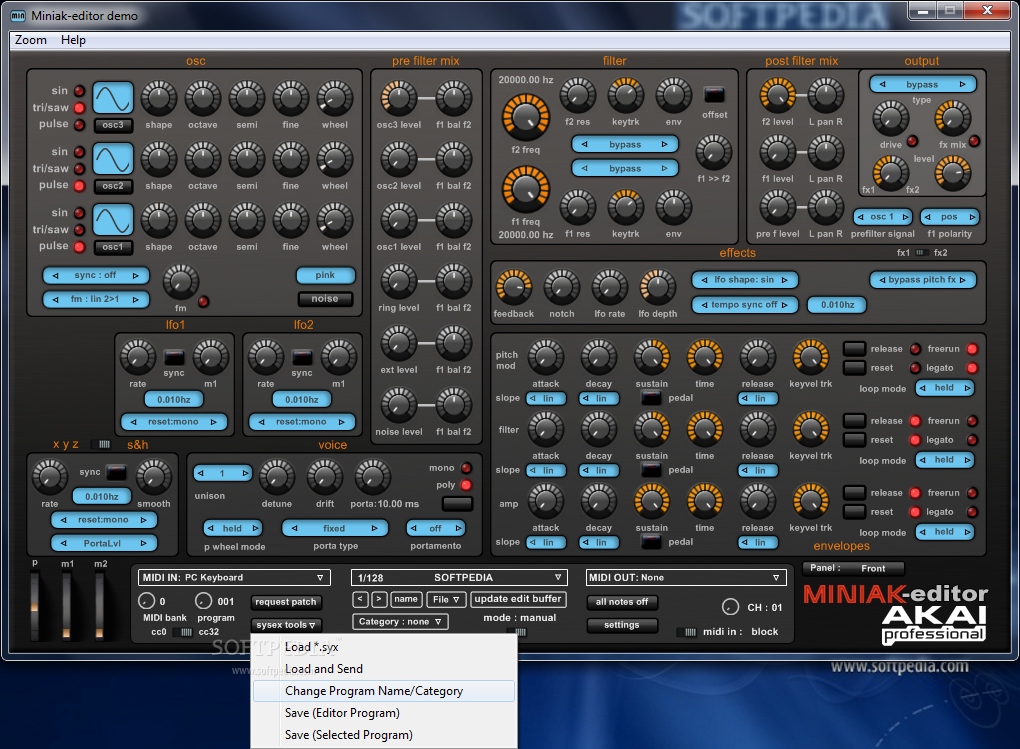Click the osc2 sine waveform display
This screenshot has height=749, width=1020.
pyautogui.click(x=113, y=159)
